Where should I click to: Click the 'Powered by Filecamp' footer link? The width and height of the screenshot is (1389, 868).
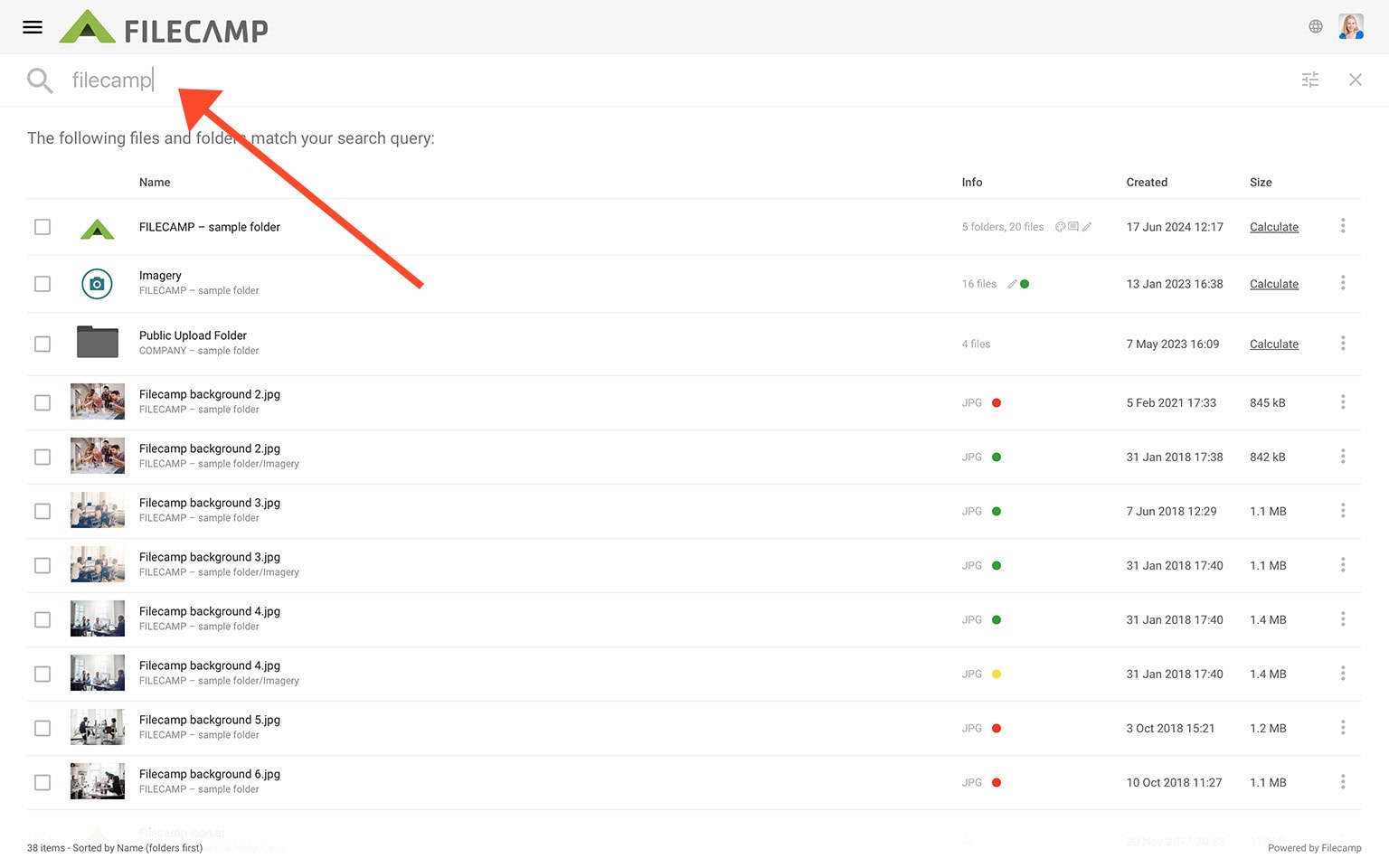coord(1314,848)
